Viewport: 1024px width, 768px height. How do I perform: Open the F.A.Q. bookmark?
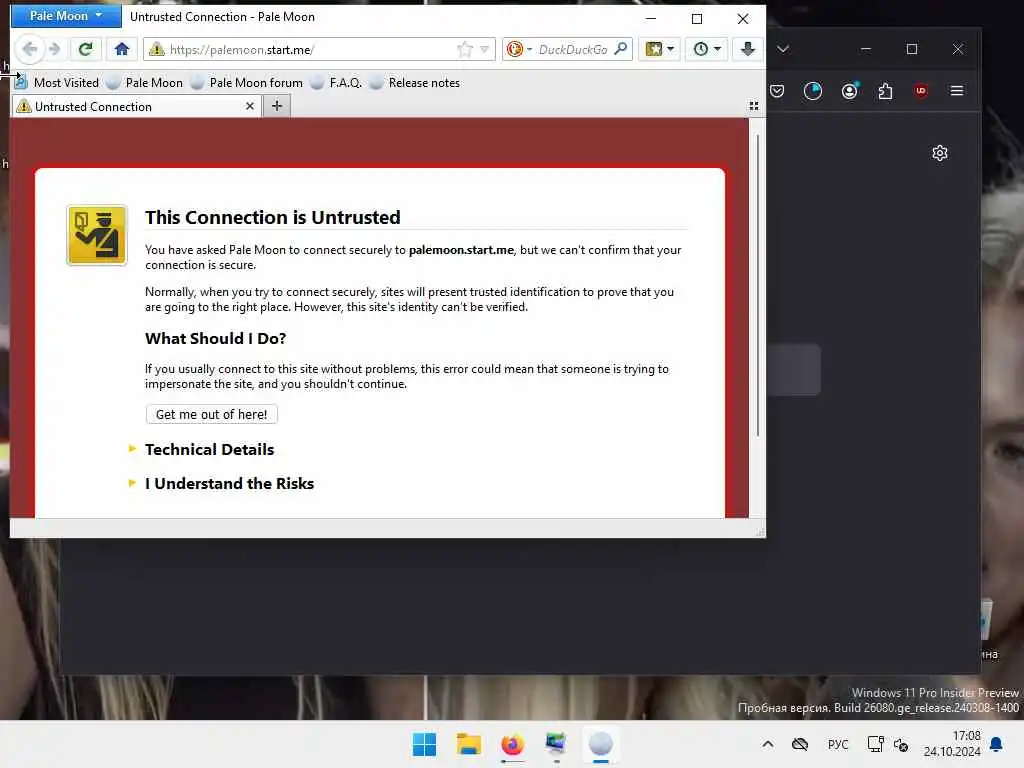(336, 83)
